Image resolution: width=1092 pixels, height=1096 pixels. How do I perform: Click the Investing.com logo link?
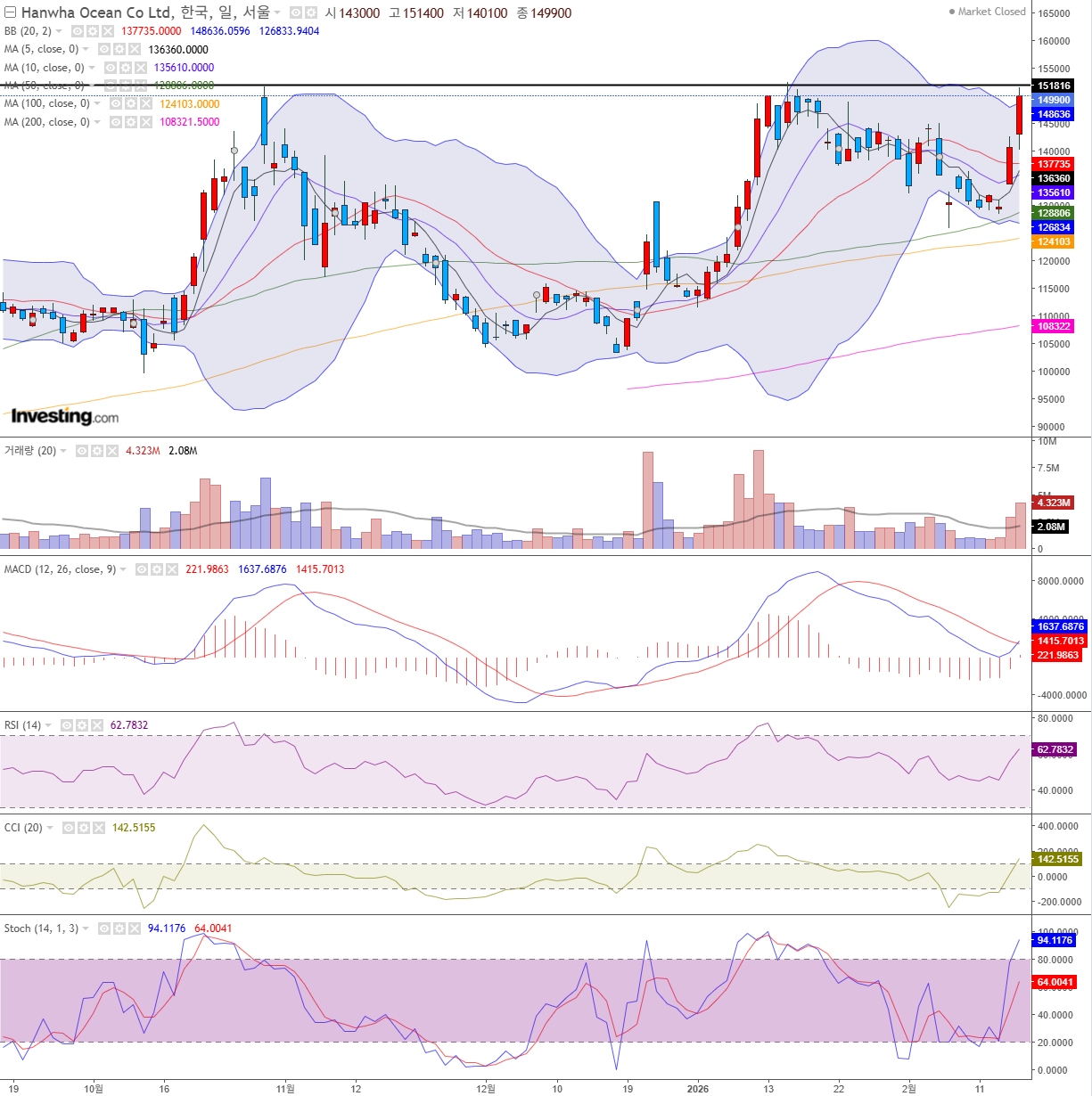[x=64, y=416]
